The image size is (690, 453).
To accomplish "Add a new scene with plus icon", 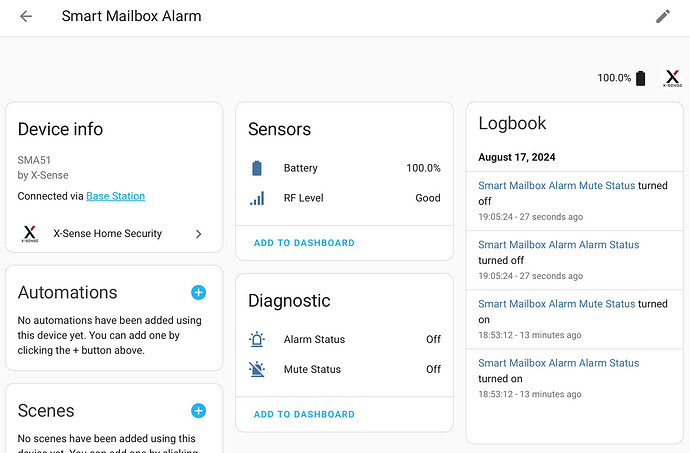I will pos(198,410).
